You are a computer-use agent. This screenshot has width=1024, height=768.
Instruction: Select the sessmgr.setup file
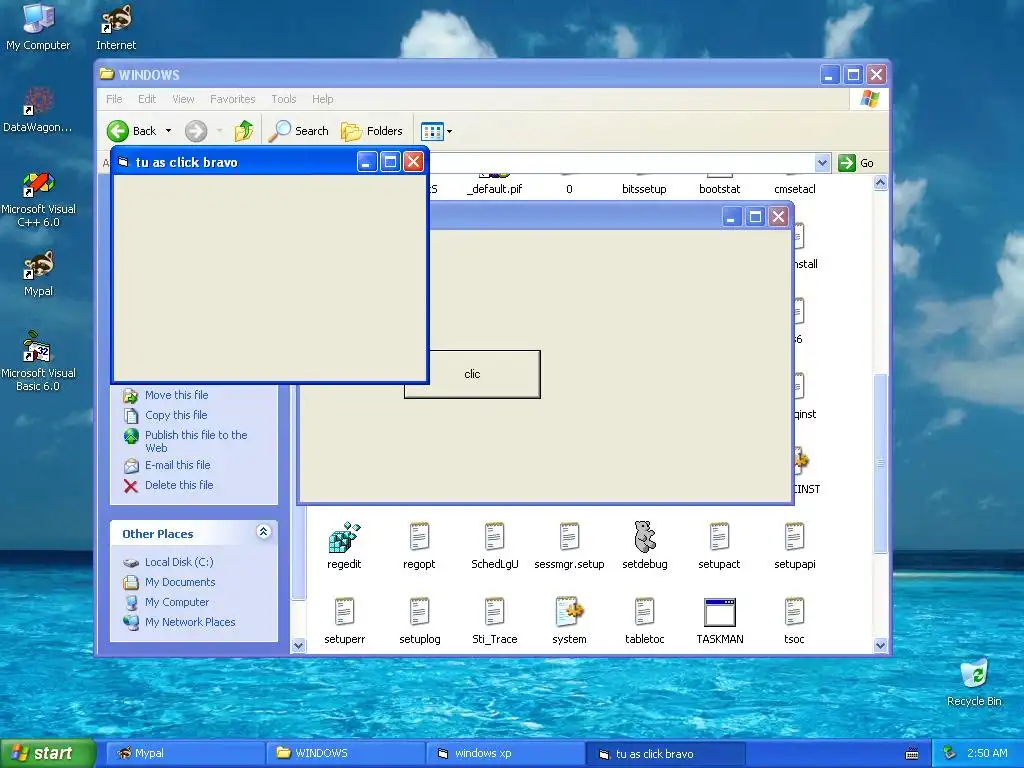569,545
